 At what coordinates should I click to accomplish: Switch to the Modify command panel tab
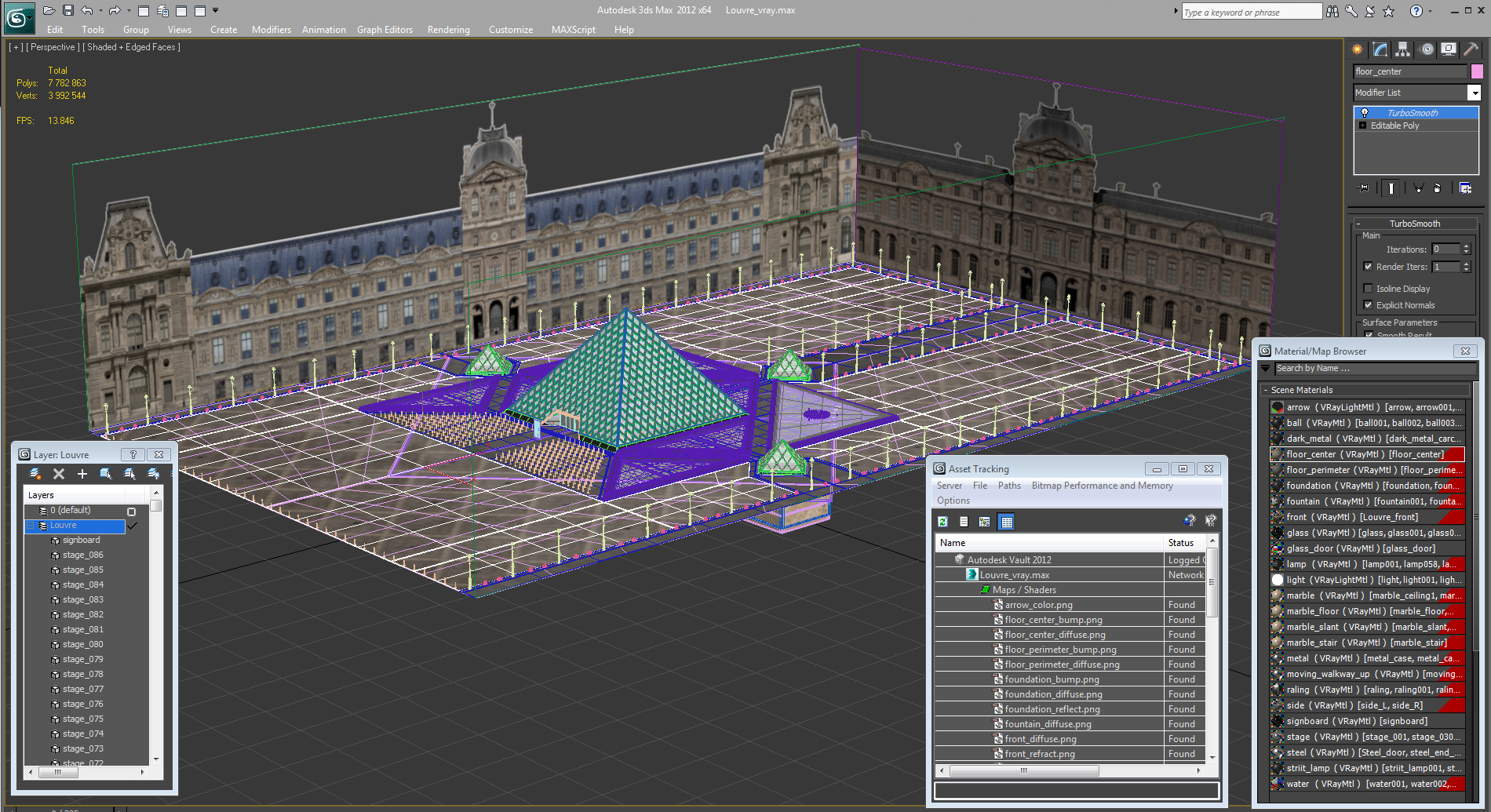1380,49
